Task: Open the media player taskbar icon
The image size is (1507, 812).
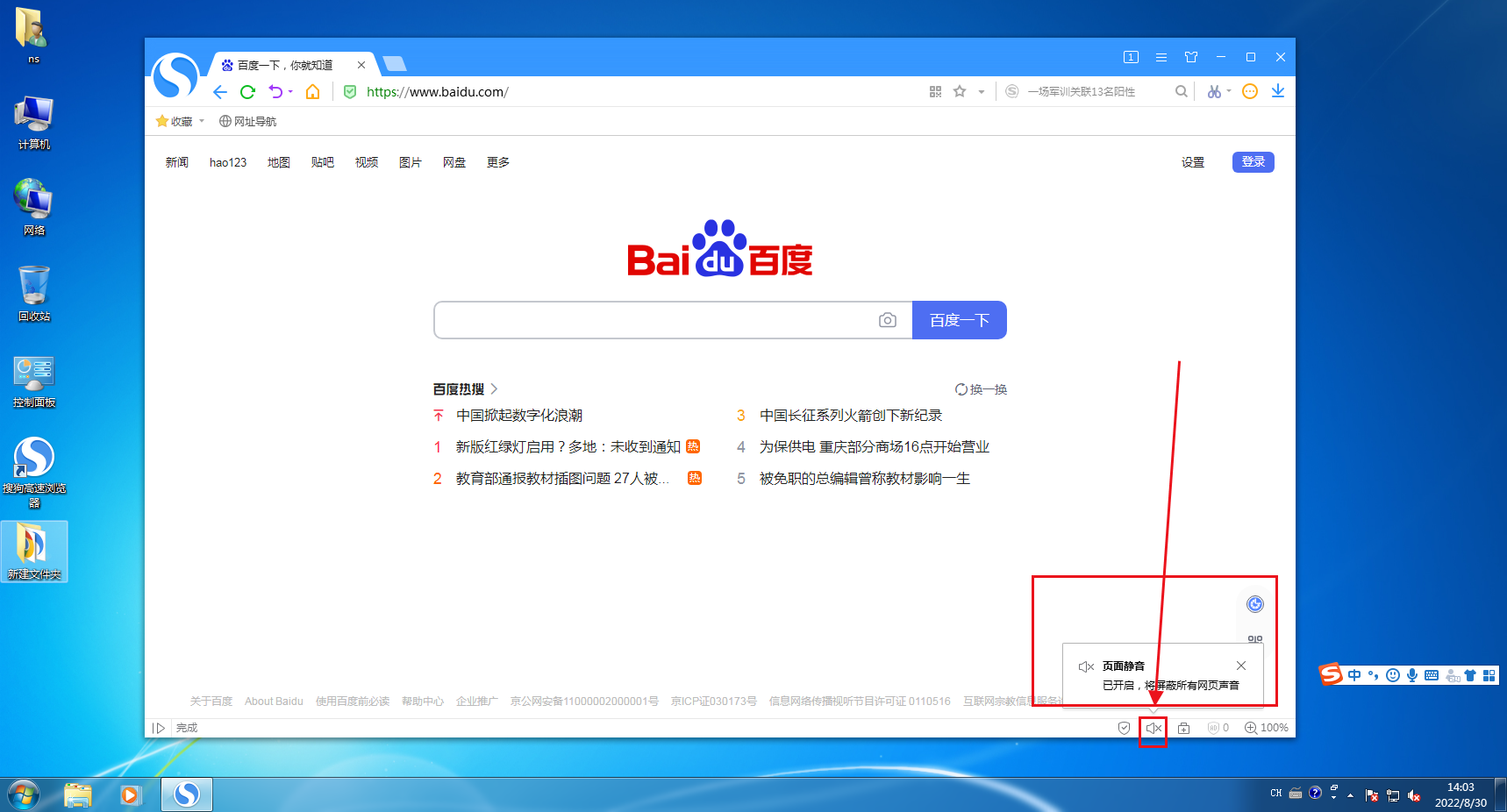Action: (x=131, y=795)
